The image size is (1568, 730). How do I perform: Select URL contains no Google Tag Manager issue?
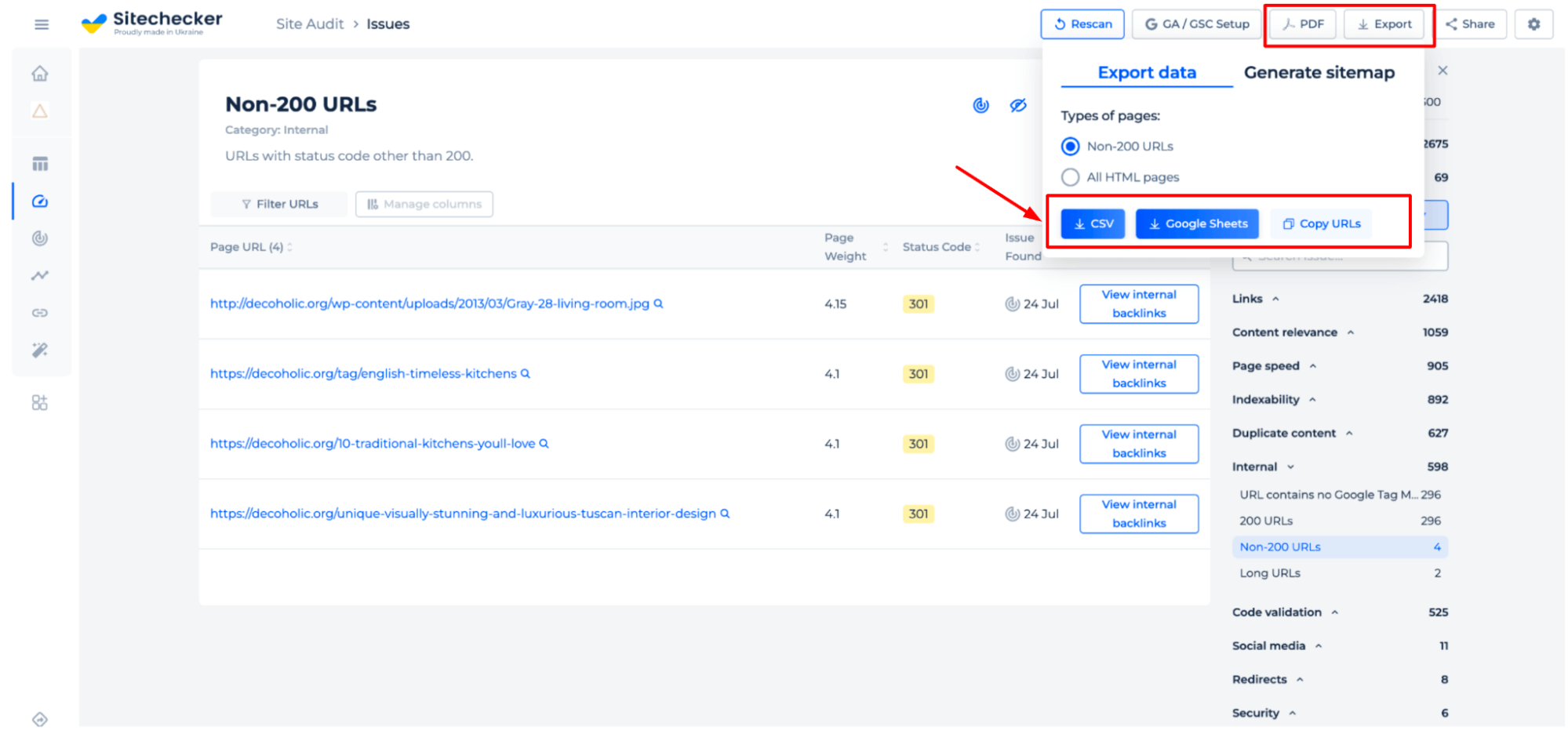tap(1340, 495)
